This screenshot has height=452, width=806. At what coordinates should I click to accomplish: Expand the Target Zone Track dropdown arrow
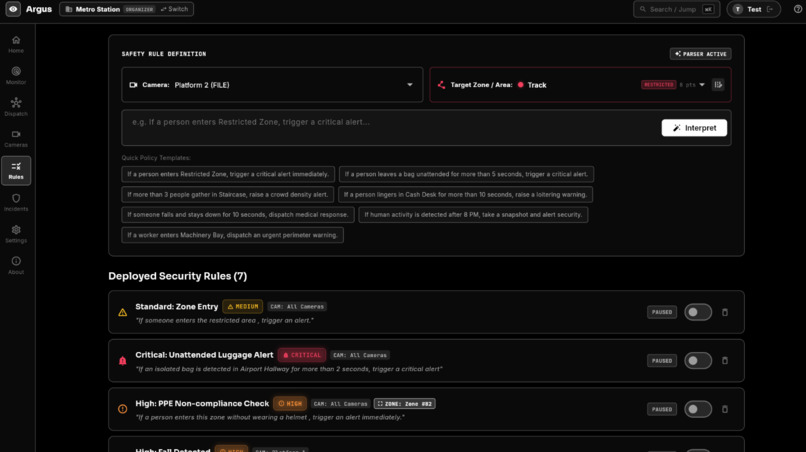(x=702, y=85)
